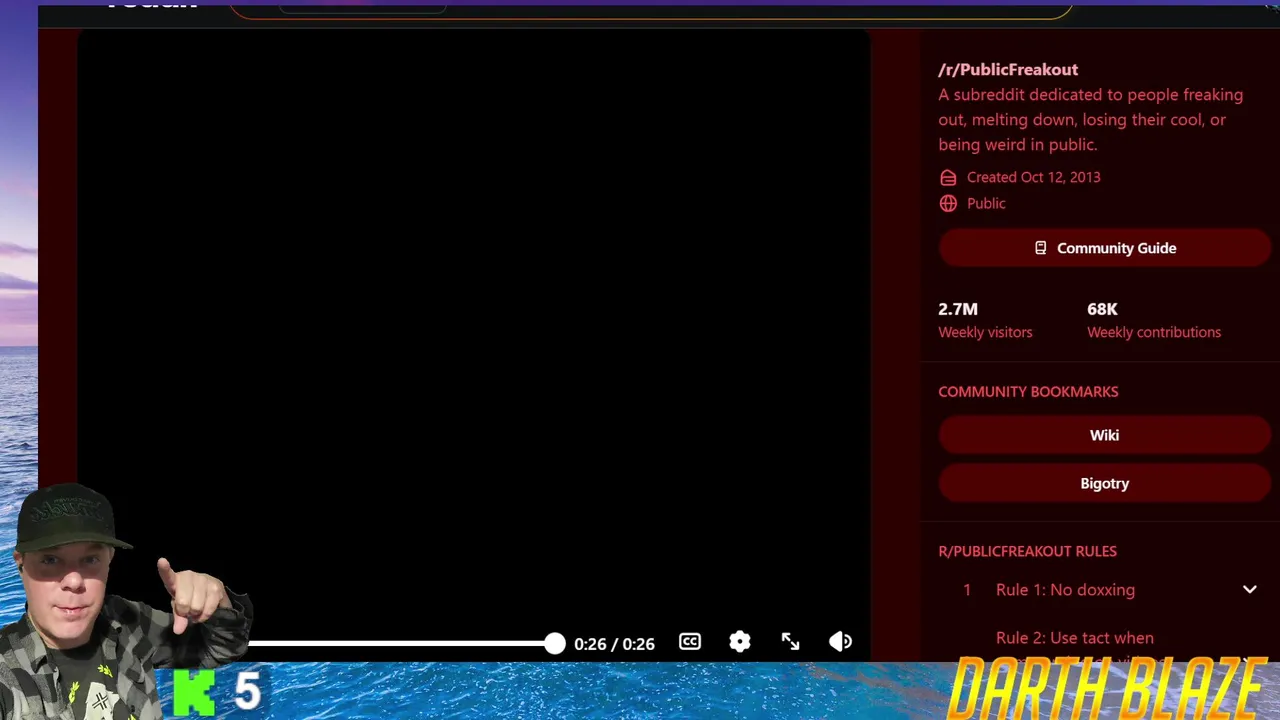Click the /r/PublicFreakout community title
This screenshot has height=720, width=1280.
[1008, 69]
